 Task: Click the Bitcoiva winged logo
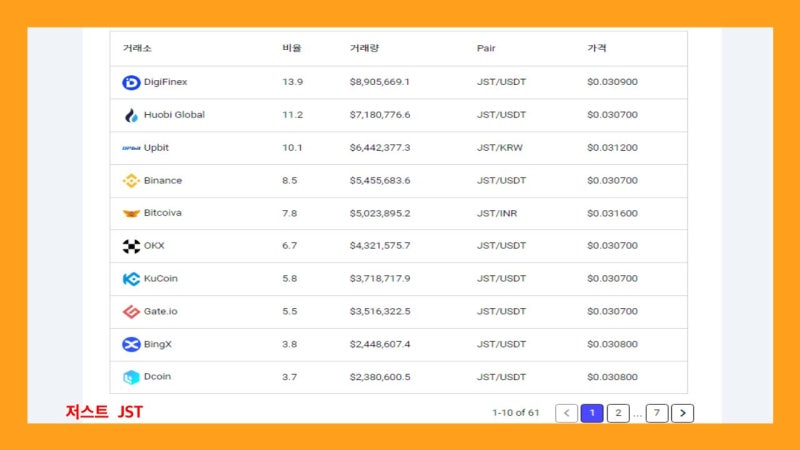click(131, 213)
